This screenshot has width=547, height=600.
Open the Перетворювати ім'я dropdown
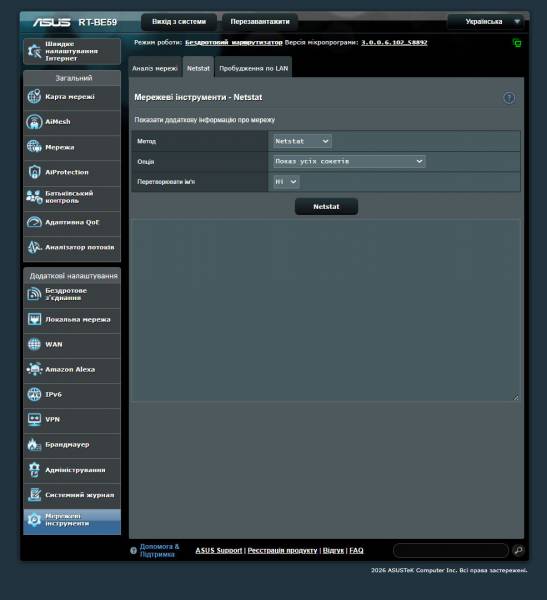coord(286,182)
